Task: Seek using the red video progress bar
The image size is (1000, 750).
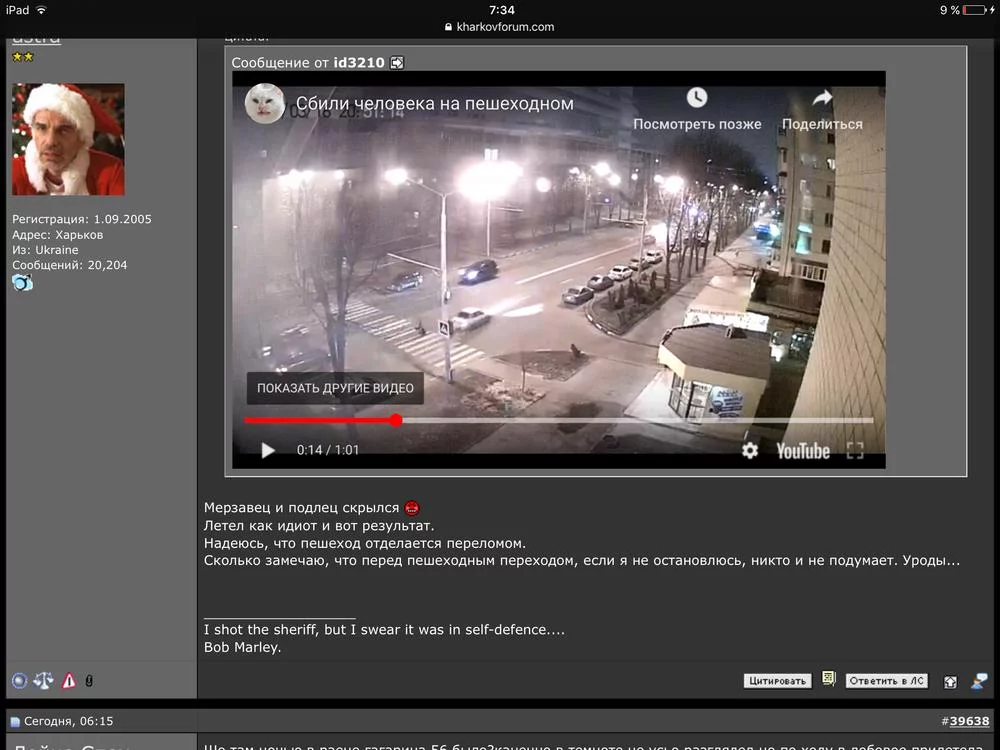Action: coord(559,420)
